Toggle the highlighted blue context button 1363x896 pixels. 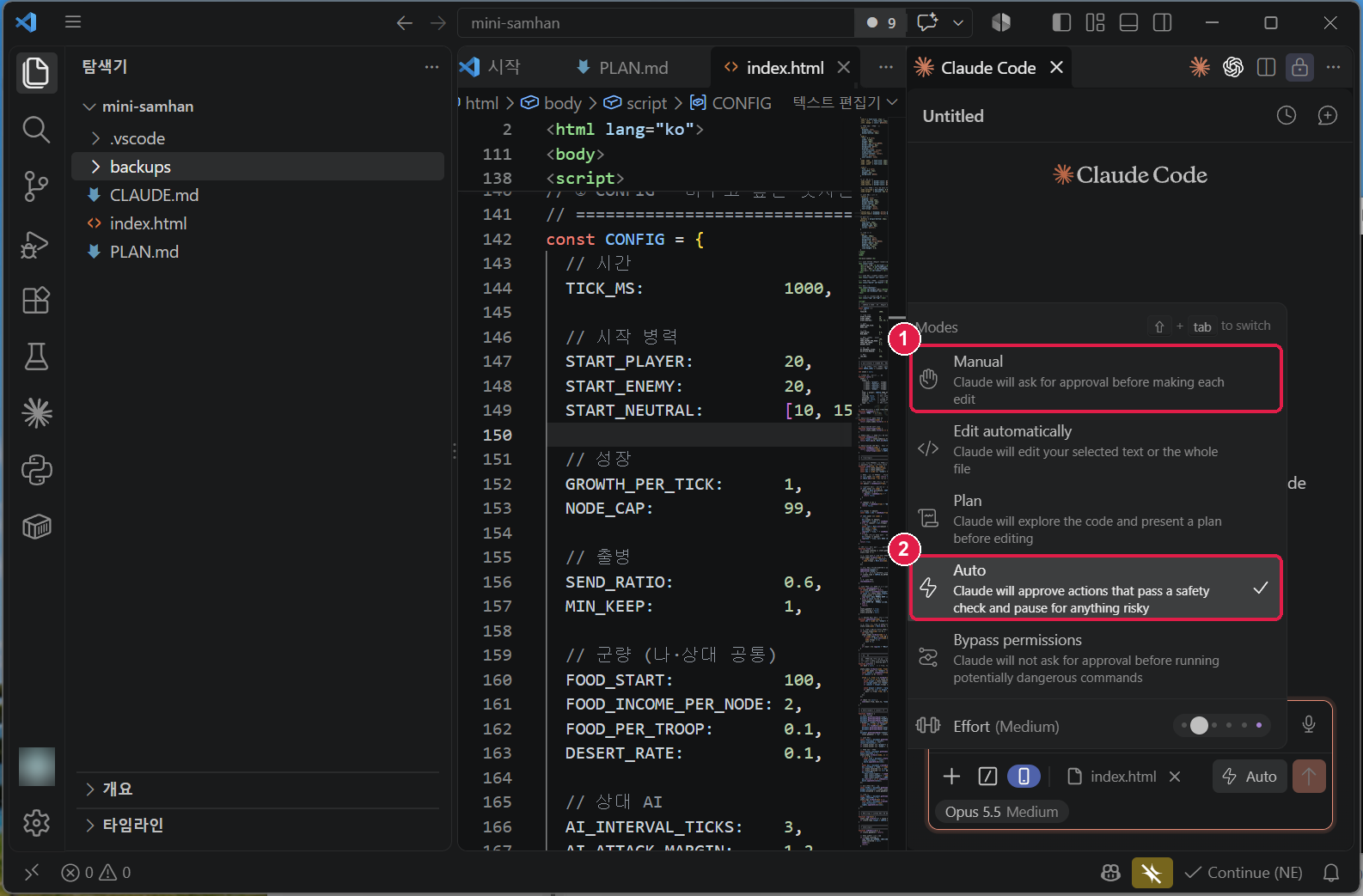1024,777
